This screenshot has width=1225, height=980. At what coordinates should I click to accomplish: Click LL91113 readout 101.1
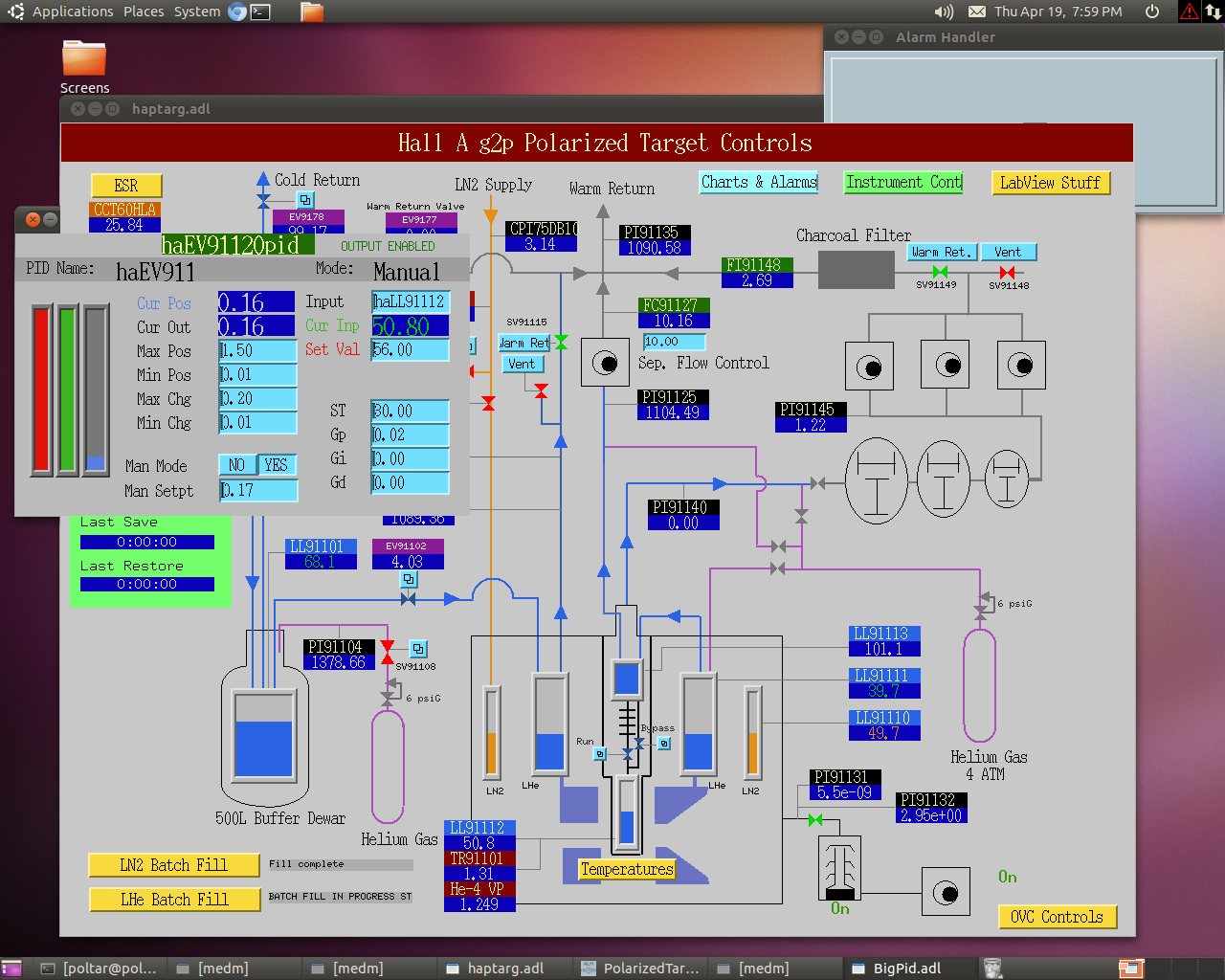884,649
